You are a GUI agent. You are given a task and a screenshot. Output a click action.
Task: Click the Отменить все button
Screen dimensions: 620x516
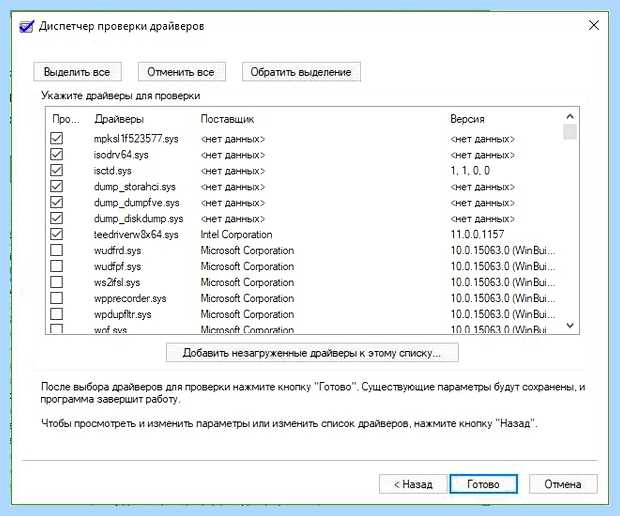[x=181, y=72]
